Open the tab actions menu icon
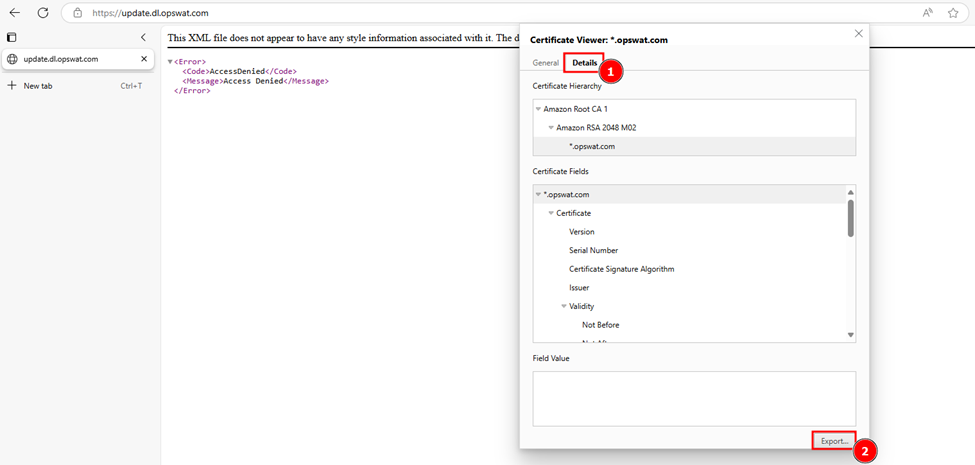The image size is (975, 465). coord(12,37)
